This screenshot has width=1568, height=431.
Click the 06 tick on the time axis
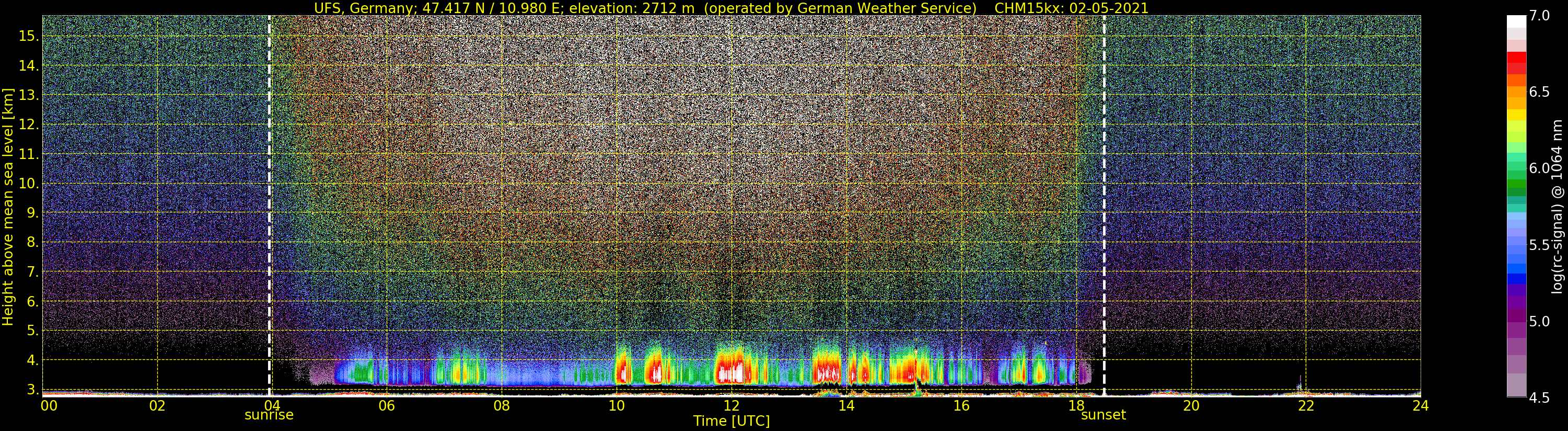[x=387, y=405]
